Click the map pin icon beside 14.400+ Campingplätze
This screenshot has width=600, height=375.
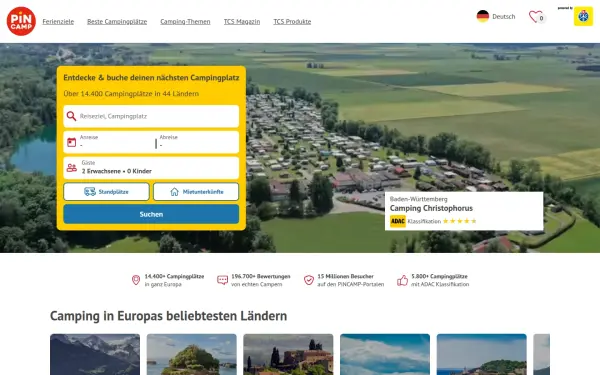click(x=136, y=280)
